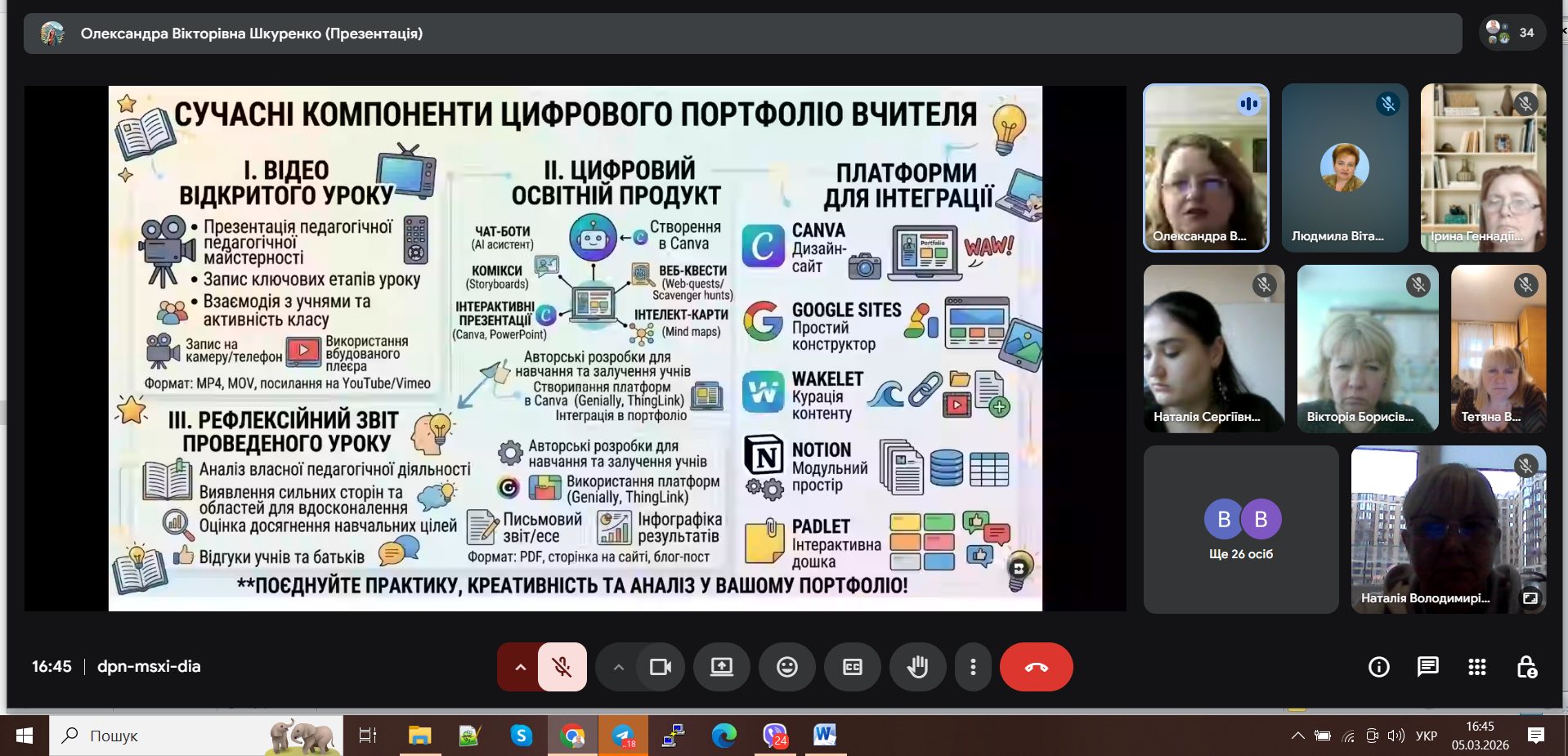Send an emoji reaction
This screenshot has height=756, width=1568.
pos(786,667)
